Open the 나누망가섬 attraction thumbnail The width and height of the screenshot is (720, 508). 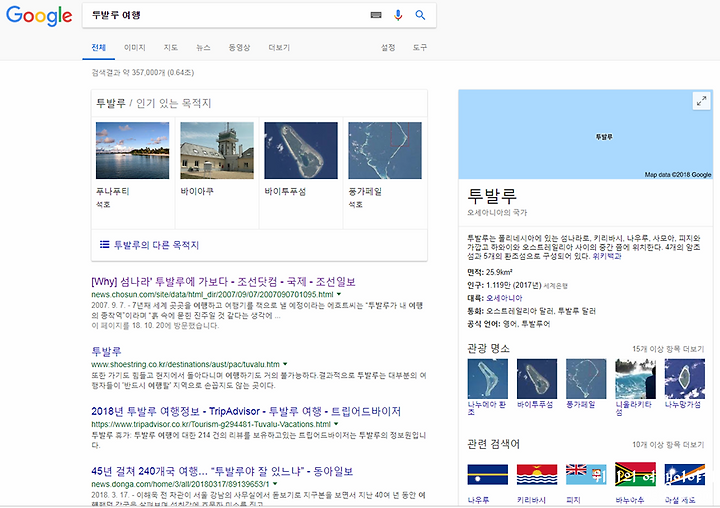(x=685, y=379)
